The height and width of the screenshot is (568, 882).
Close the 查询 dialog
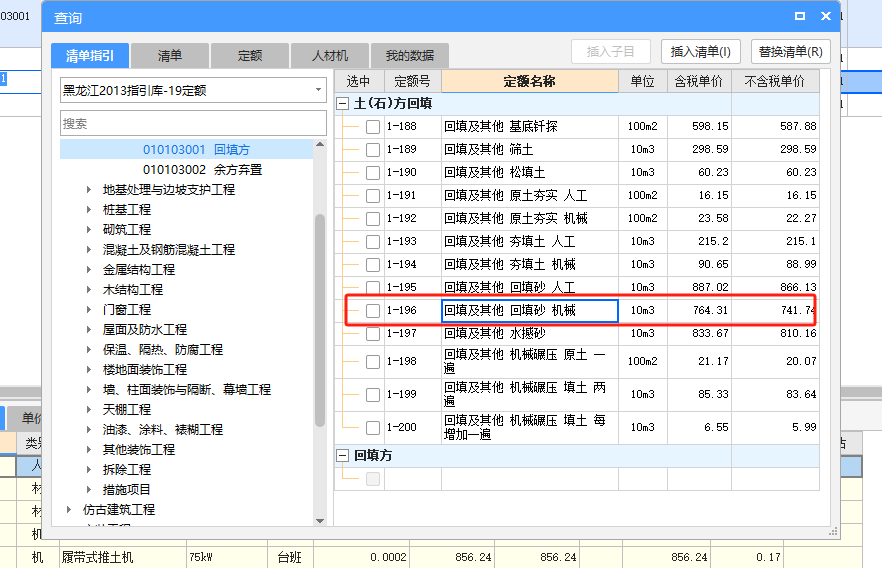click(826, 16)
